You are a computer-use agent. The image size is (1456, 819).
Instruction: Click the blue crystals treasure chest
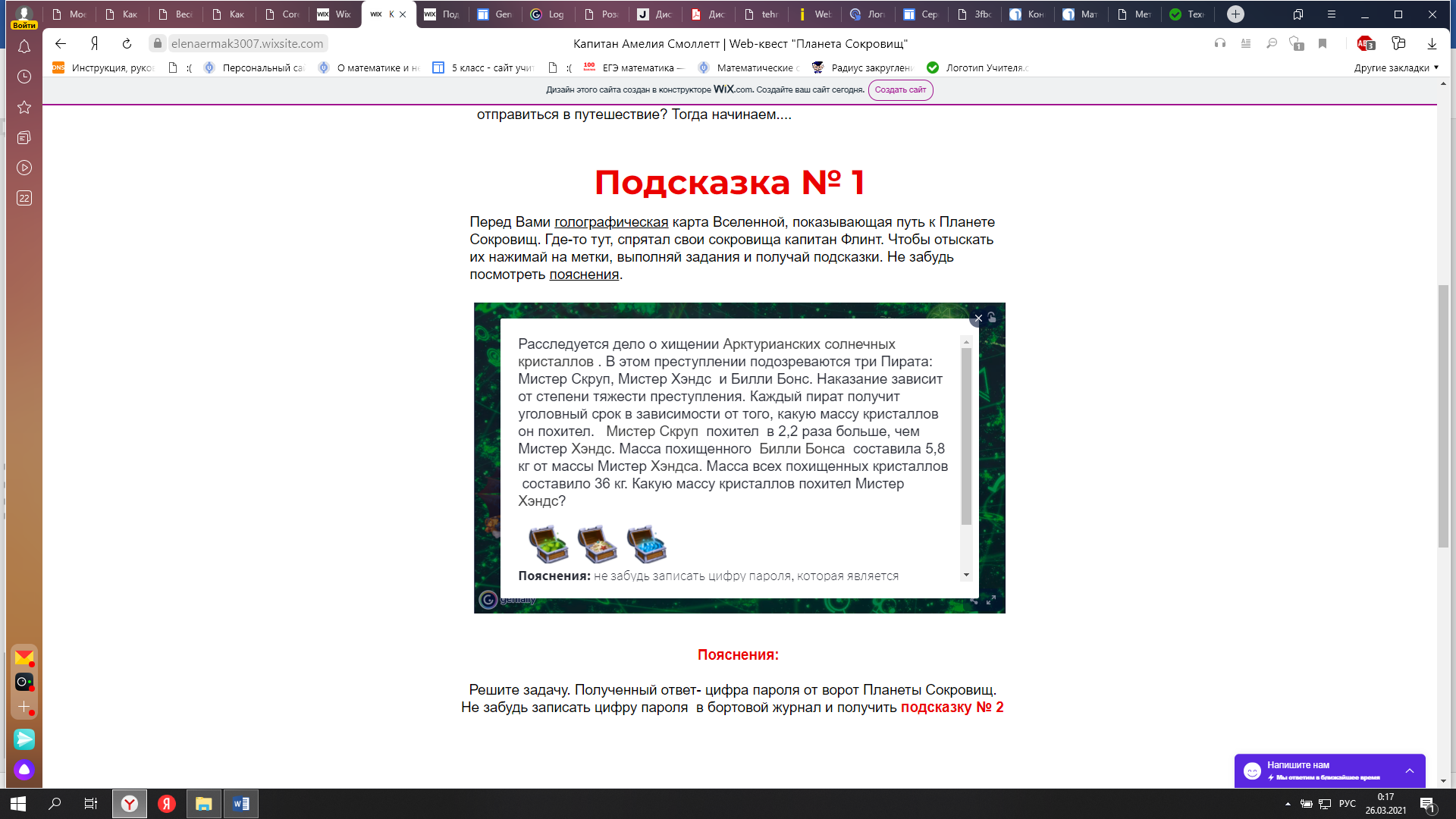(646, 544)
